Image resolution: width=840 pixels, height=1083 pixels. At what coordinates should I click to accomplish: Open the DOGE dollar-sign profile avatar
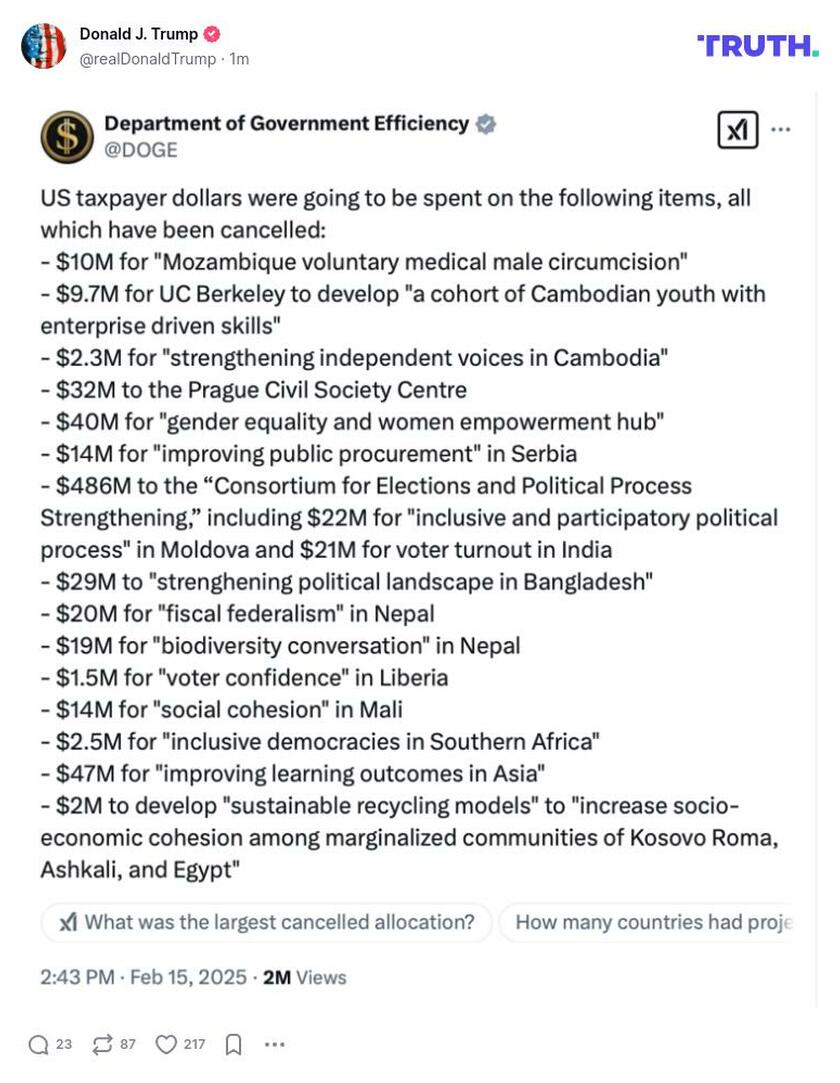click(x=67, y=137)
